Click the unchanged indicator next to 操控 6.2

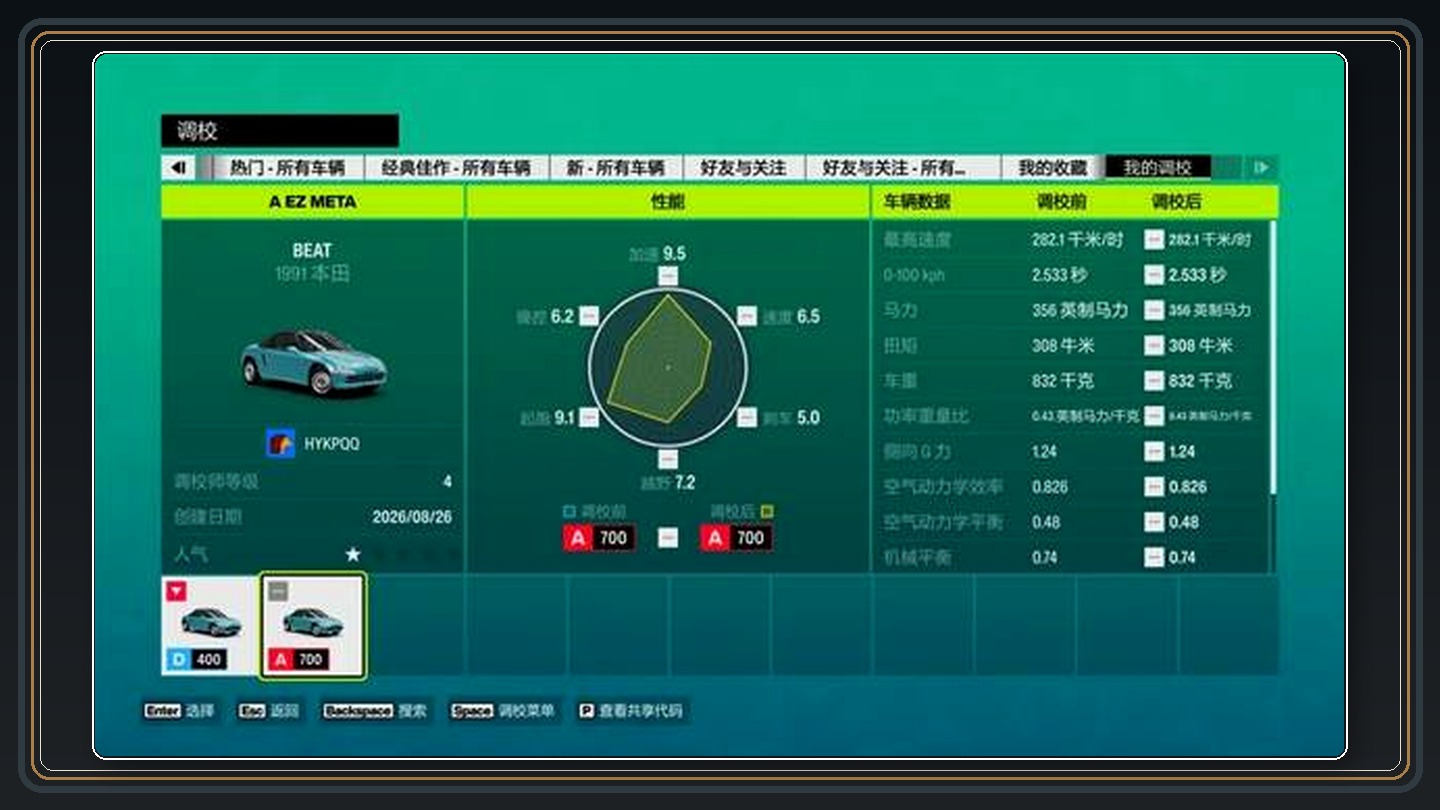[589, 316]
